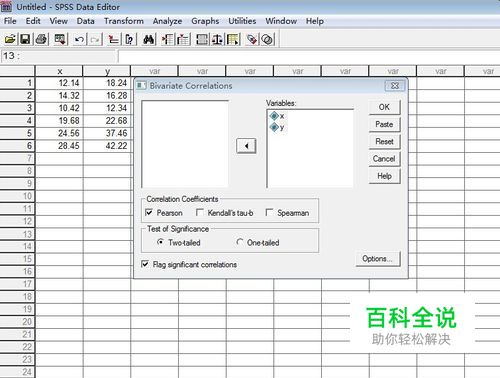Click the Reset button
Viewport: 500px width, 378px height.
click(384, 142)
